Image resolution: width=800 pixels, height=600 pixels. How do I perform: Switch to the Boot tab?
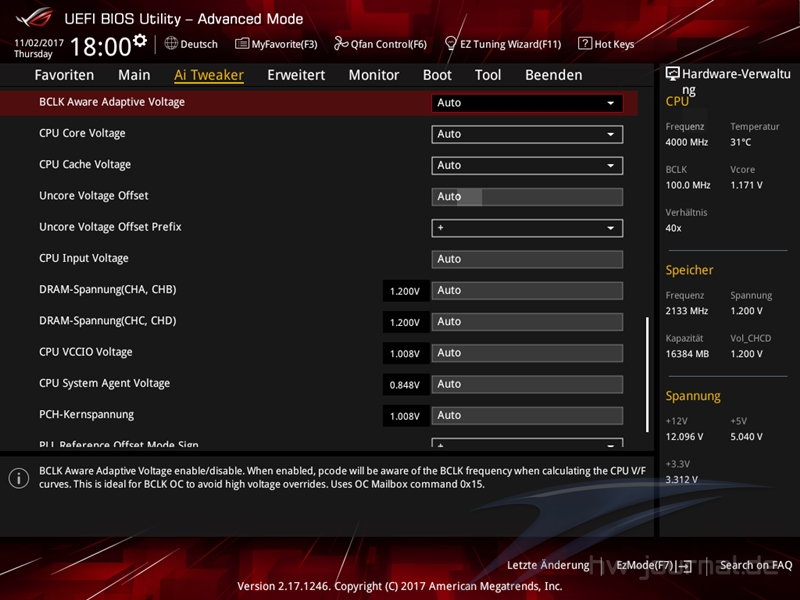437,75
